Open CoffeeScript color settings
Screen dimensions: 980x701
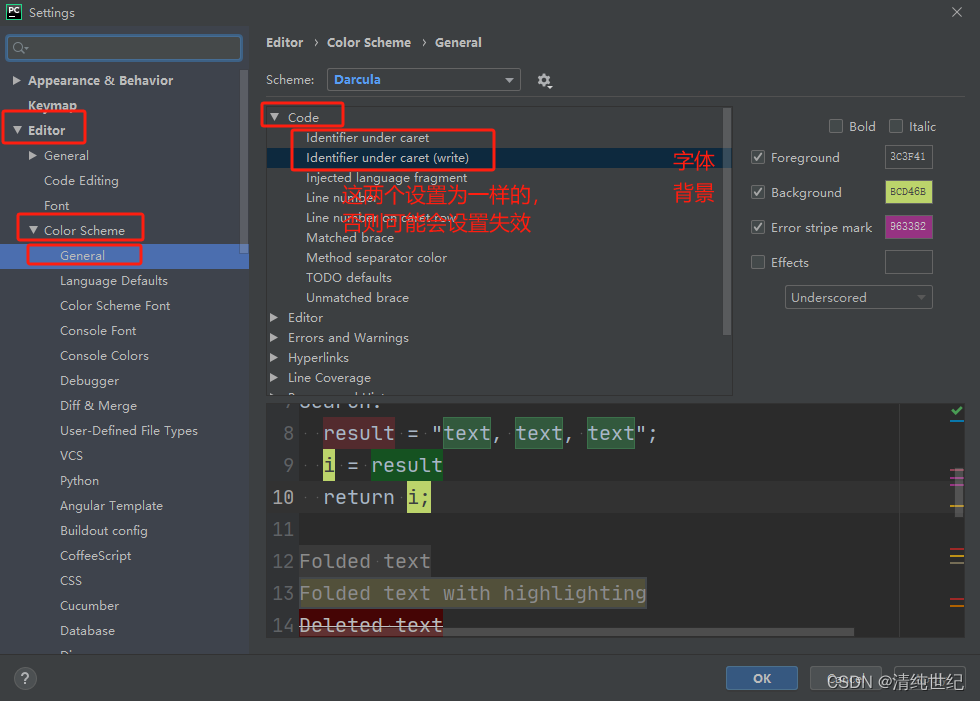[x=96, y=555]
